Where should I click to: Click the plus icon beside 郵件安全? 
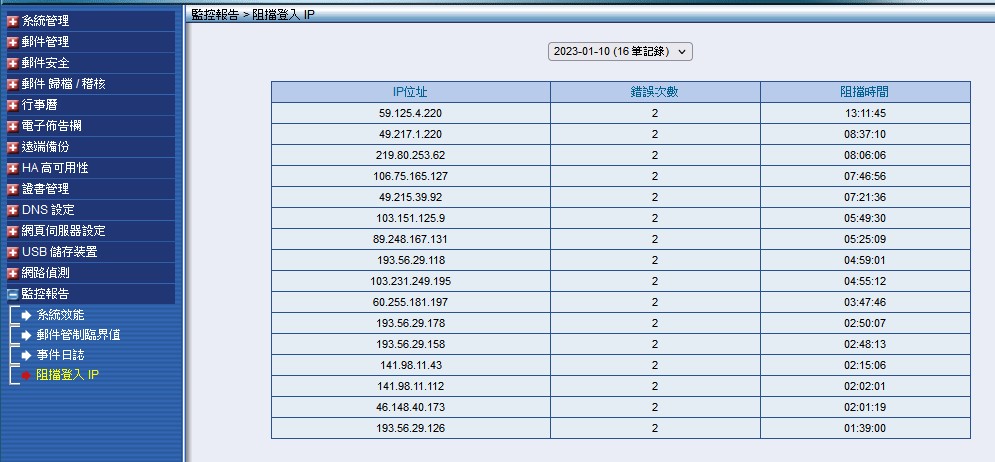(13, 63)
